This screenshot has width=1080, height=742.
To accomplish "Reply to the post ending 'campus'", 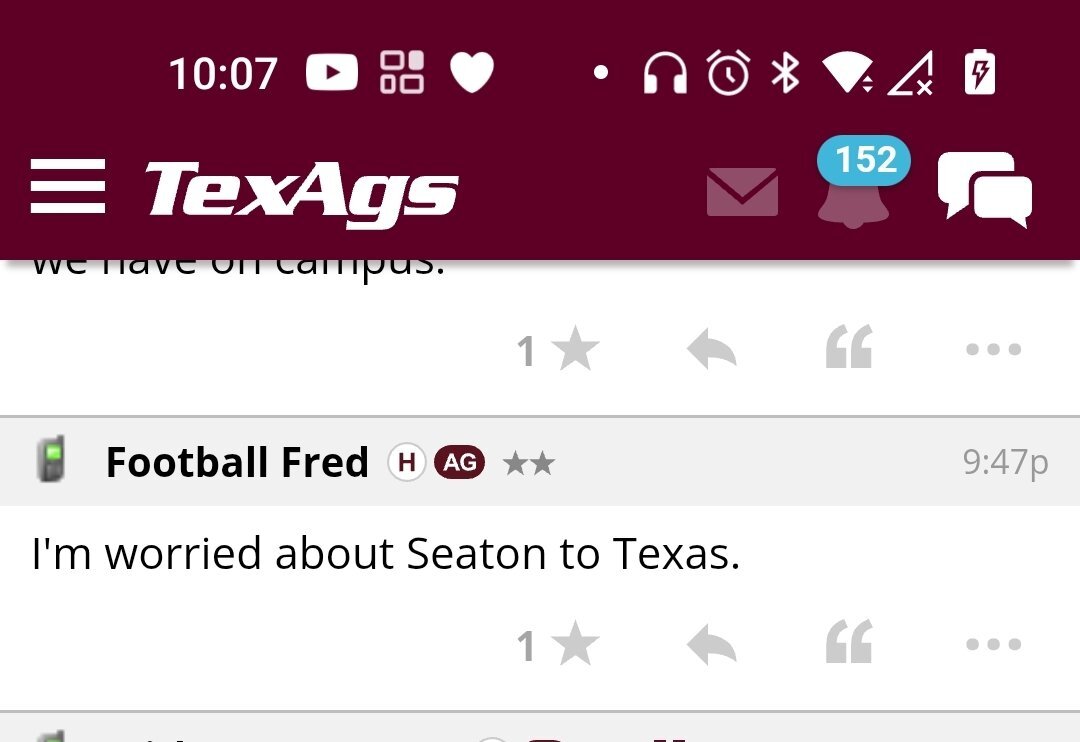I will click(712, 351).
